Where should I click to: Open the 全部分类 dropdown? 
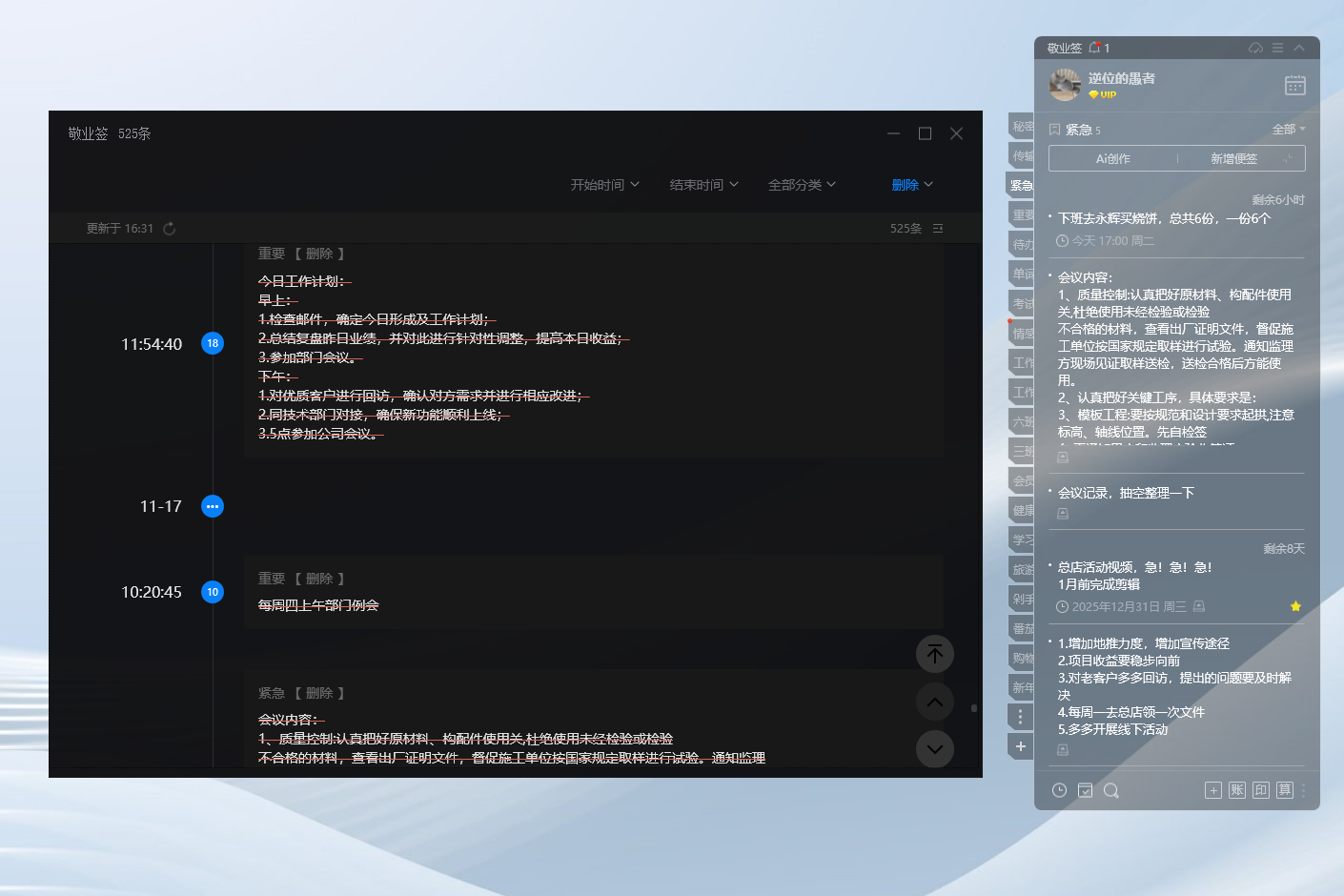pyautogui.click(x=802, y=184)
